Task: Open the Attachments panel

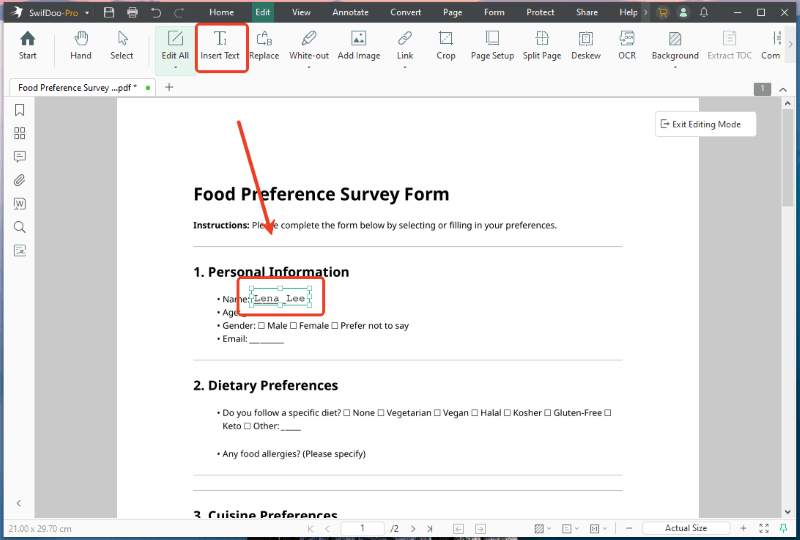Action: click(x=19, y=180)
